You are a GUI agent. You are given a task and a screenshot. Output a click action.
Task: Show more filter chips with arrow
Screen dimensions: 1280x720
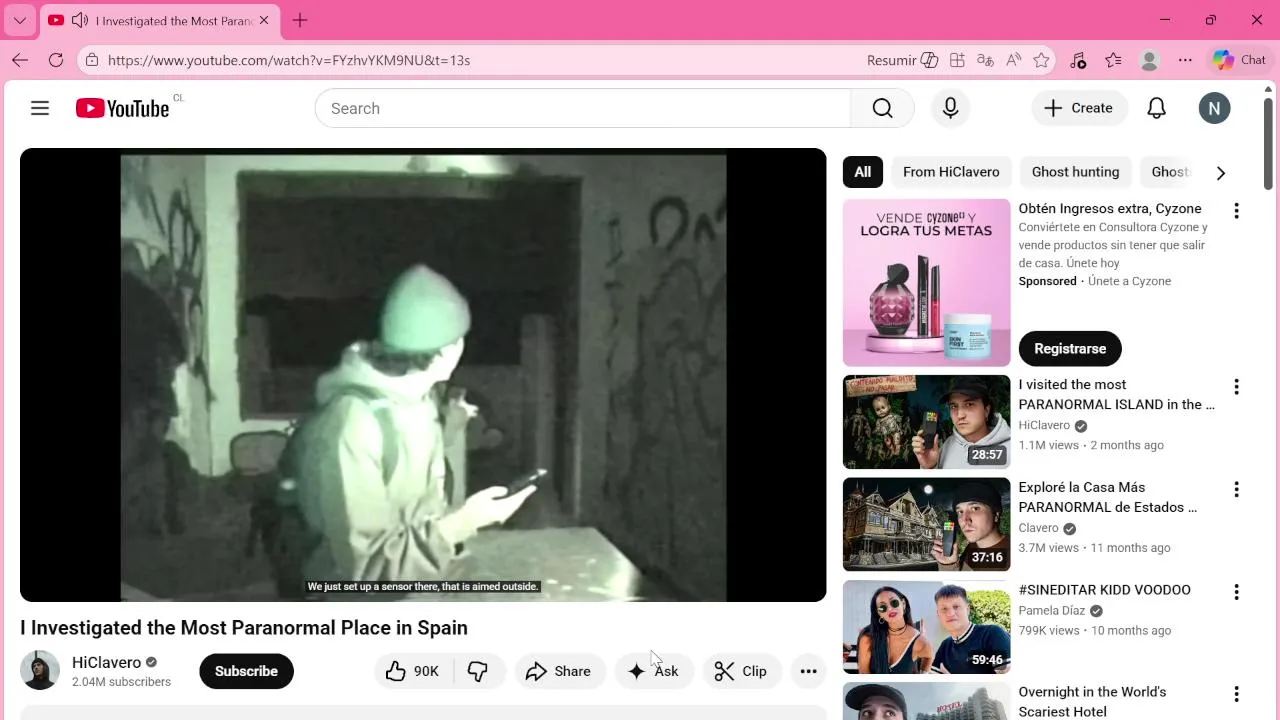click(x=1220, y=172)
